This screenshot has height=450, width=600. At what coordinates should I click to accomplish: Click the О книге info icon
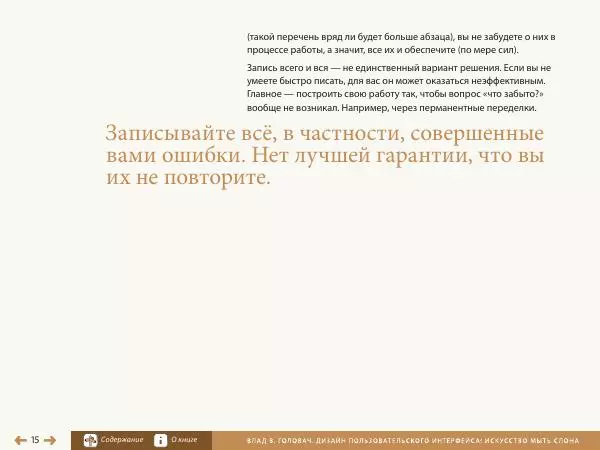(x=160, y=440)
